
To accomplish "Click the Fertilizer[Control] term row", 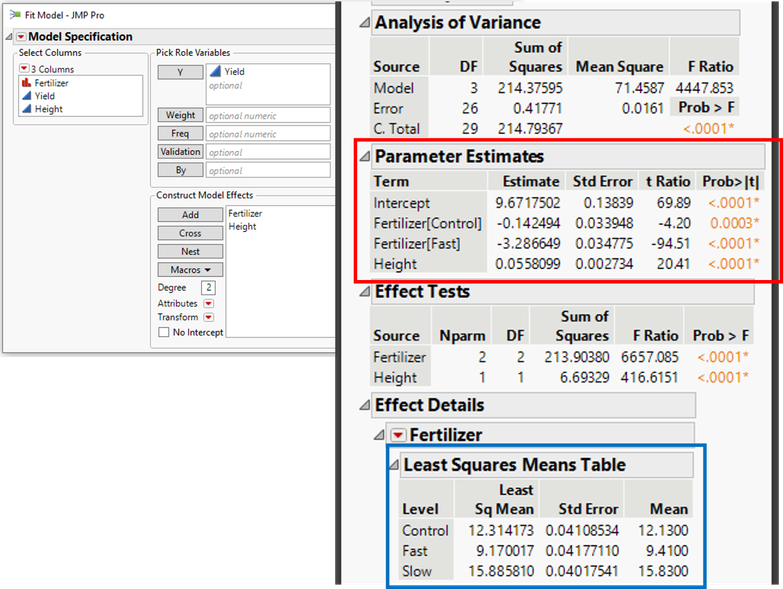I will pos(566,223).
